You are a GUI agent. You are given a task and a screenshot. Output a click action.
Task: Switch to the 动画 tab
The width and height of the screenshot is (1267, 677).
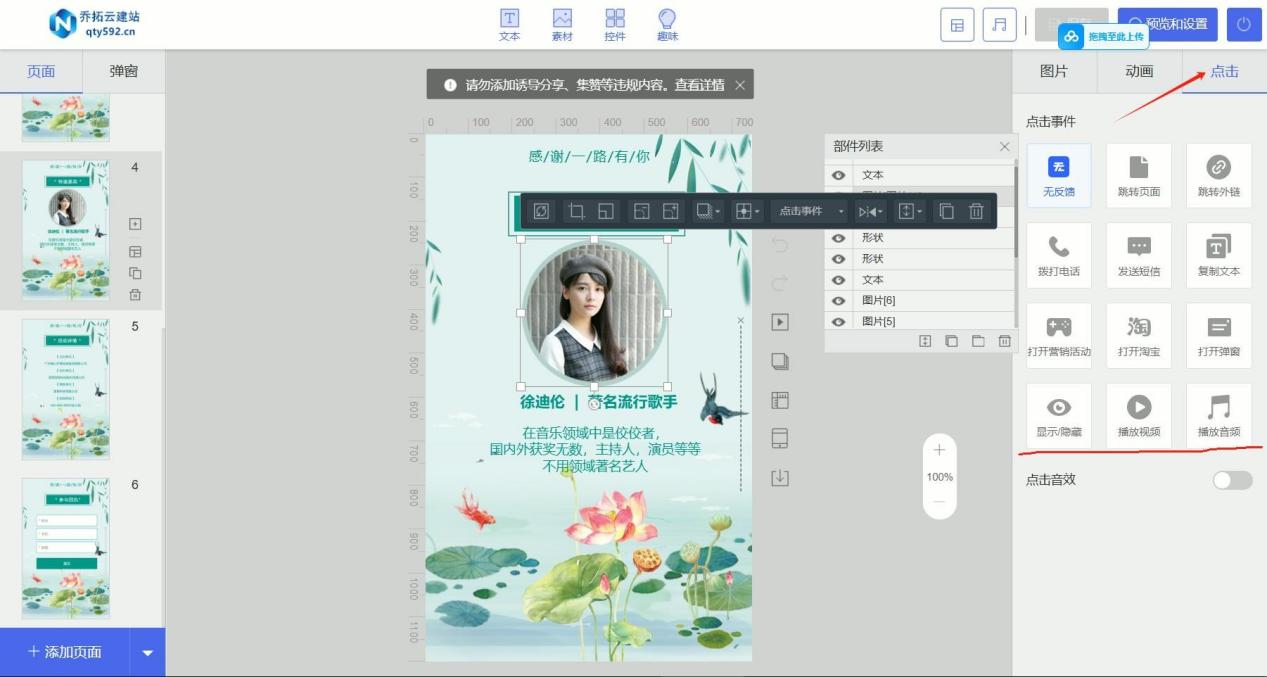click(x=1139, y=71)
